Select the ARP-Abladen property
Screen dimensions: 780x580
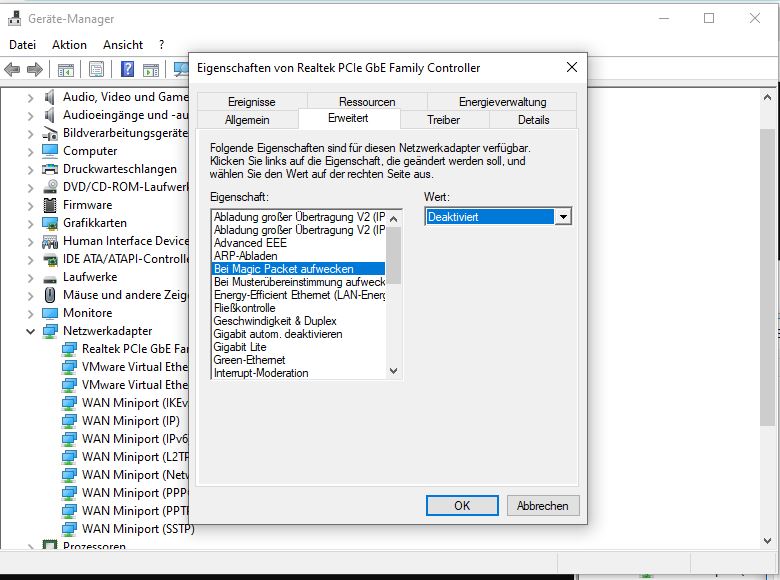pos(298,256)
